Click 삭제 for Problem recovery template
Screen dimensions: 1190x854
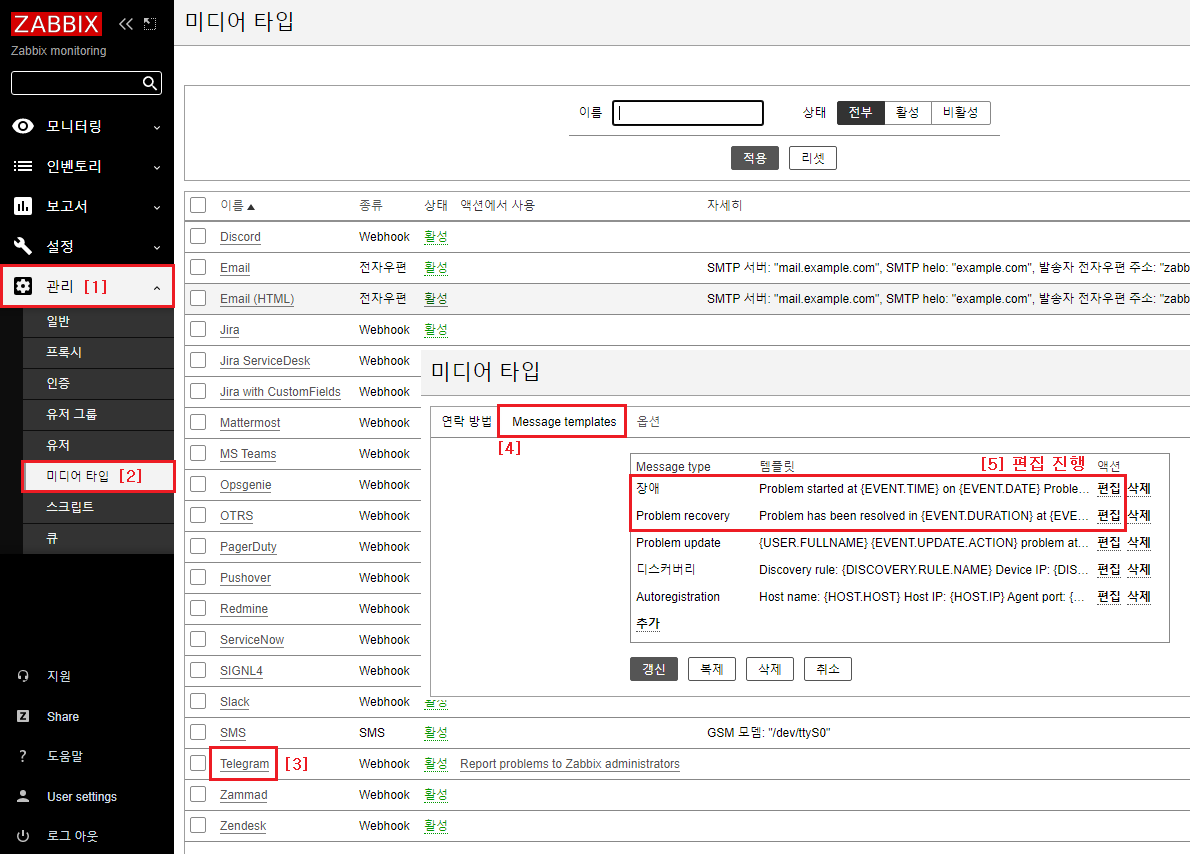[x=1138, y=515]
